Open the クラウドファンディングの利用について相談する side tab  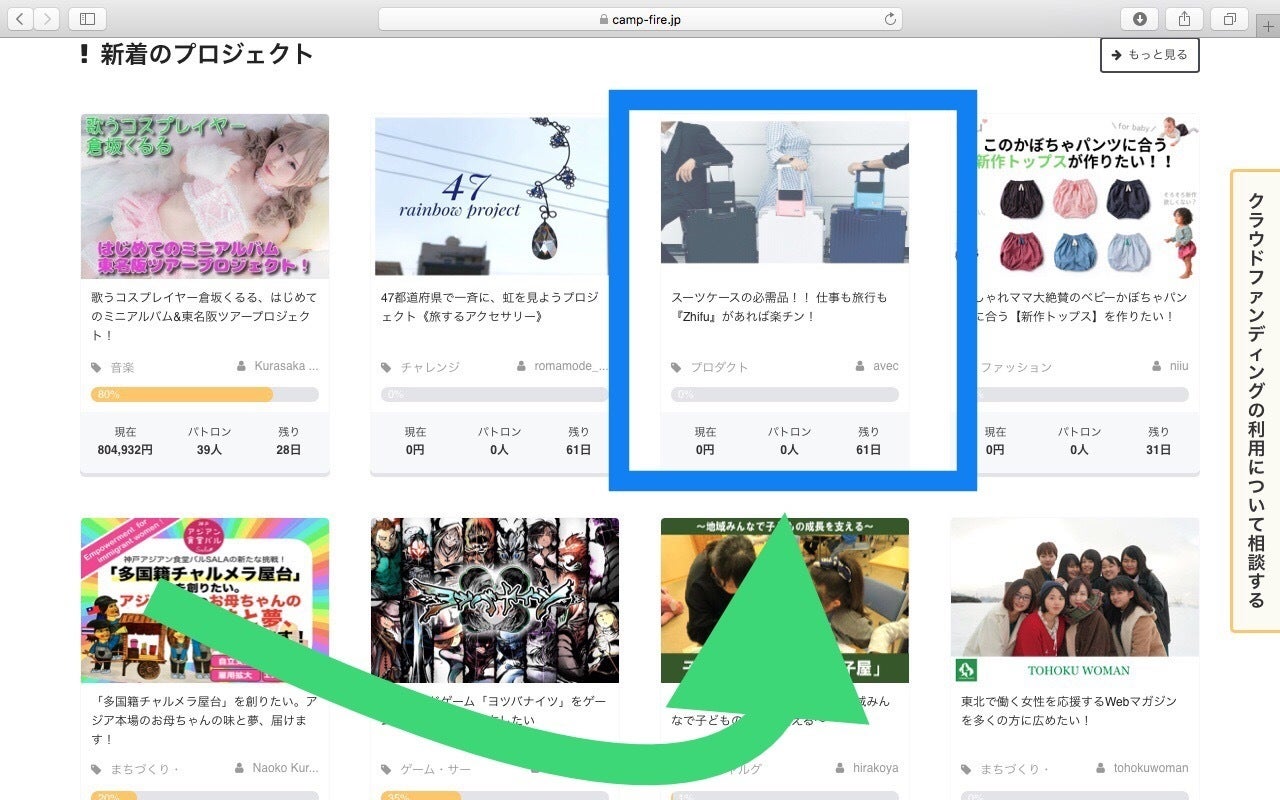pos(1255,400)
